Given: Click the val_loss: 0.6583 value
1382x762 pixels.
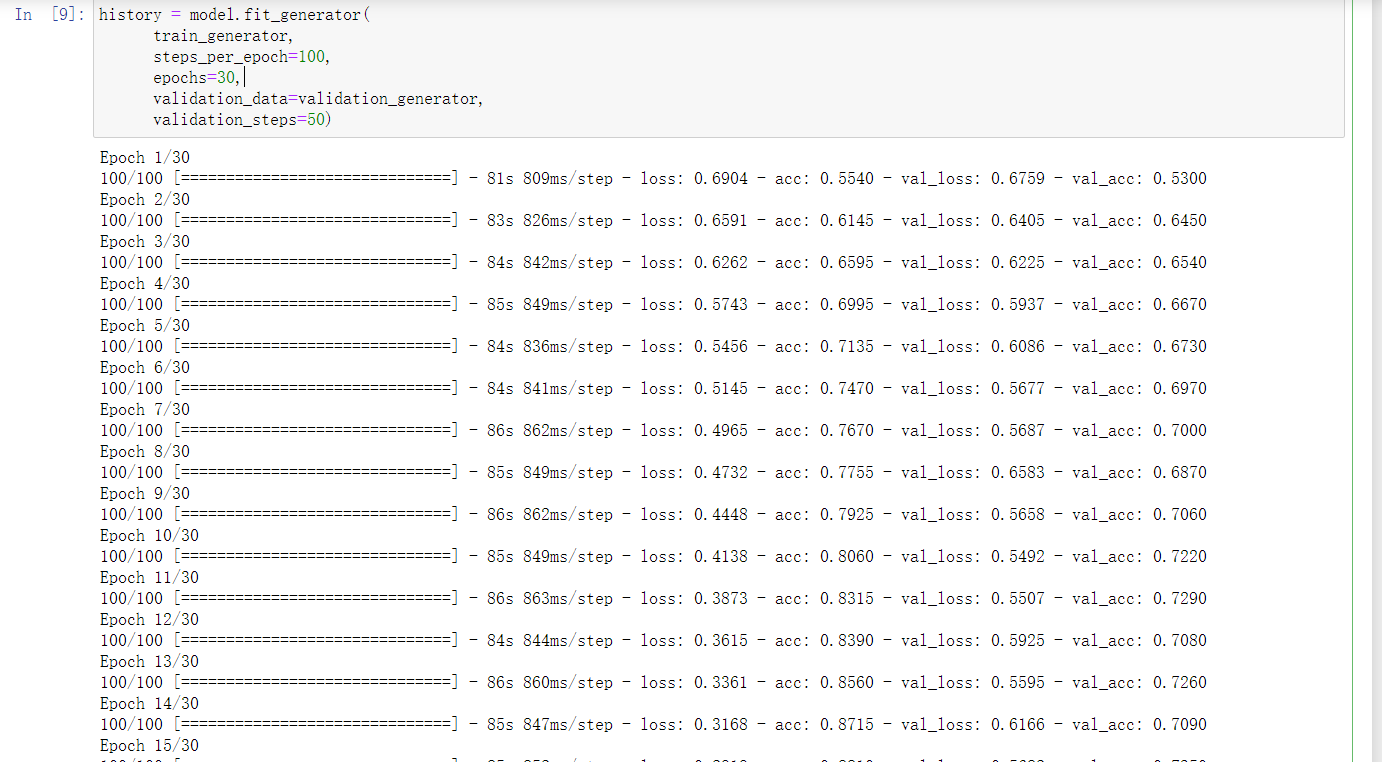Looking at the screenshot, I should [973, 473].
